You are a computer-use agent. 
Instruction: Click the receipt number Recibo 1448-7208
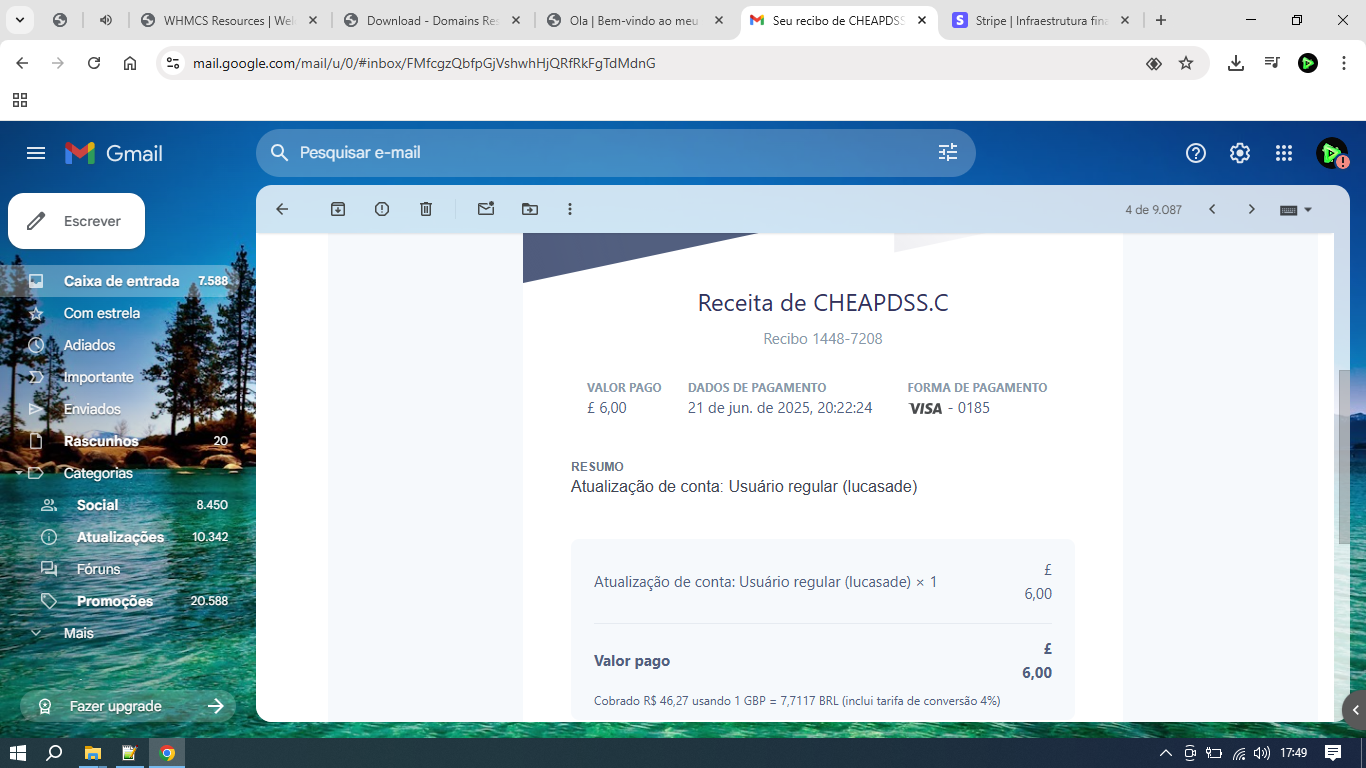[x=823, y=339]
